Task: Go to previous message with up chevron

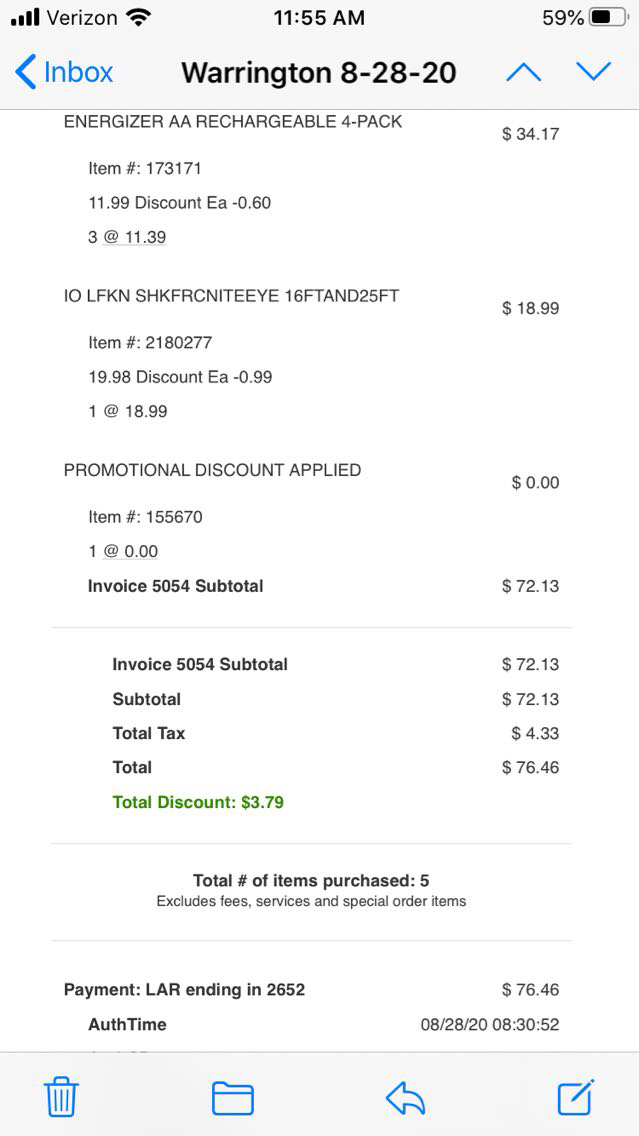Action: 524,72
